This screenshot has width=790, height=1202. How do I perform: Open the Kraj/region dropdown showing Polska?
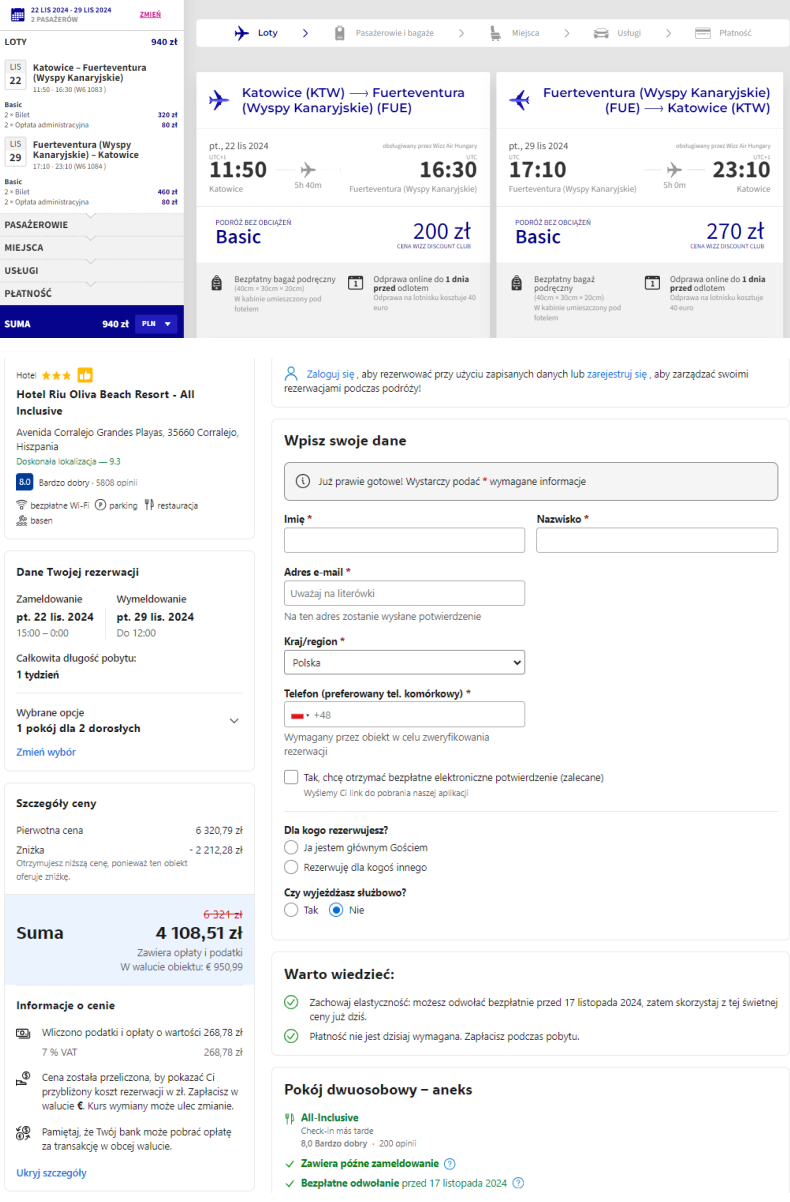[404, 662]
